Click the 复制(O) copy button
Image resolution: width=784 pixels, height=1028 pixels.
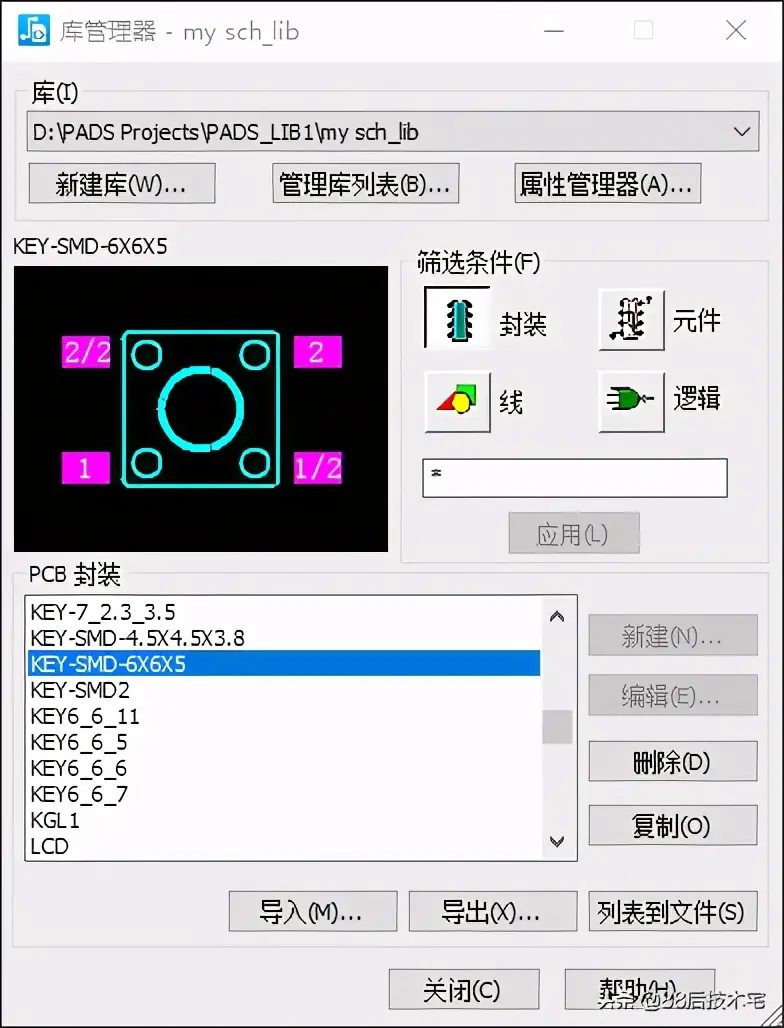pos(673,825)
